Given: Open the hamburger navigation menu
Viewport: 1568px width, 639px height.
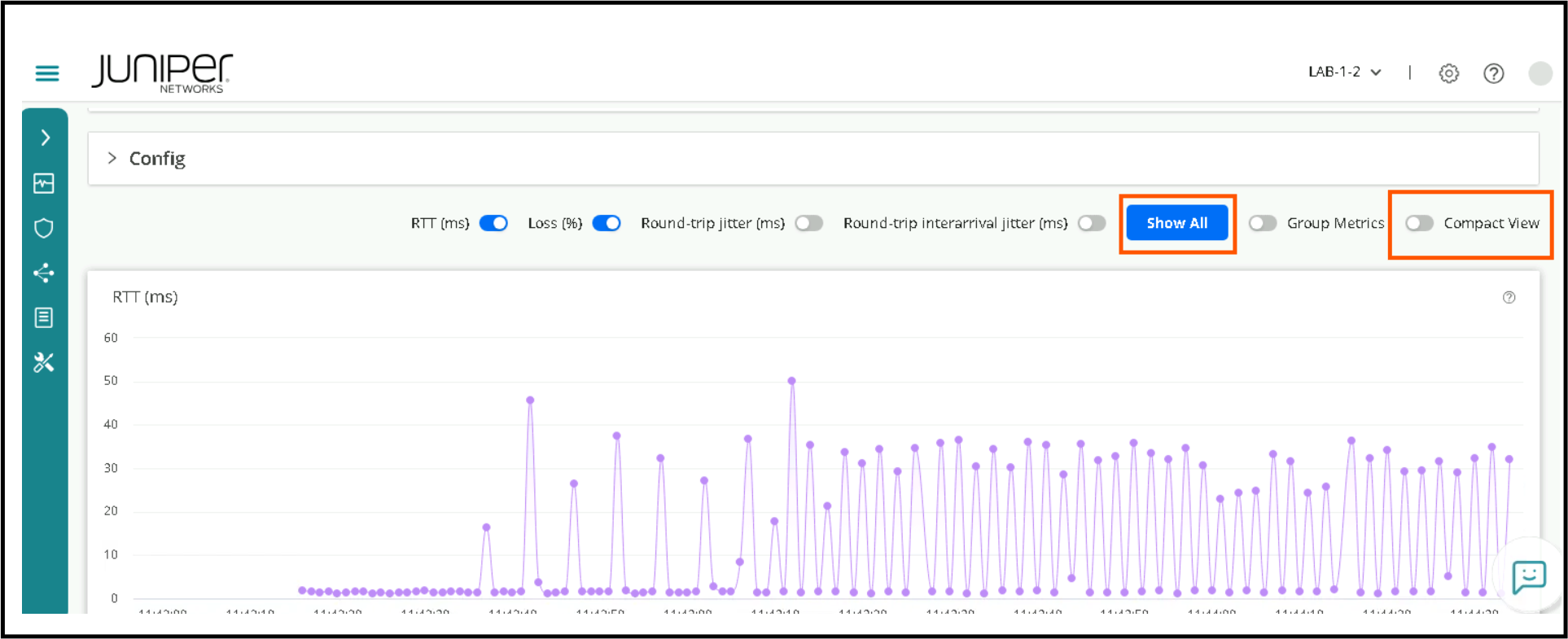Looking at the screenshot, I should click(x=47, y=73).
